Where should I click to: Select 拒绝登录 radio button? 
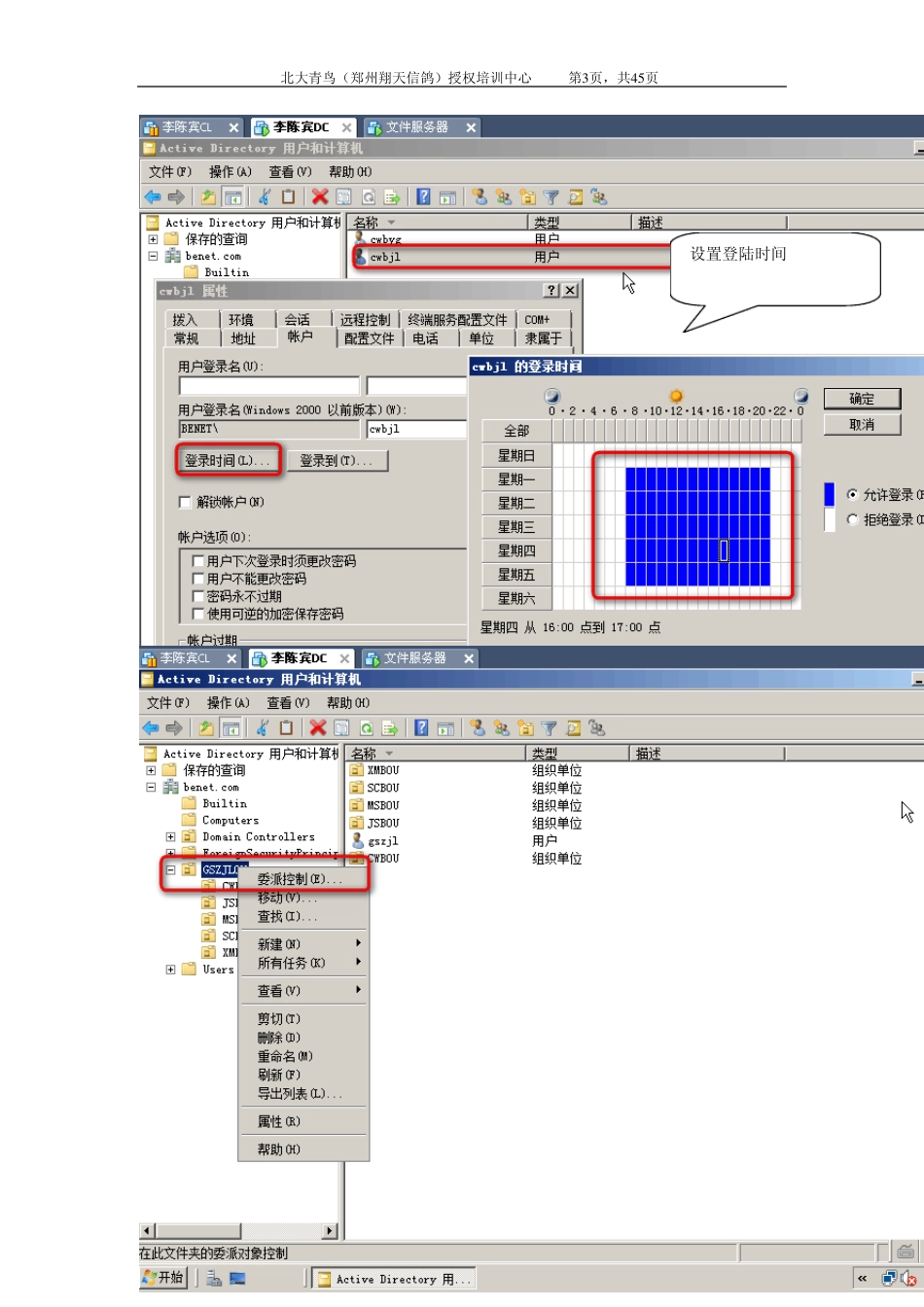click(x=853, y=520)
